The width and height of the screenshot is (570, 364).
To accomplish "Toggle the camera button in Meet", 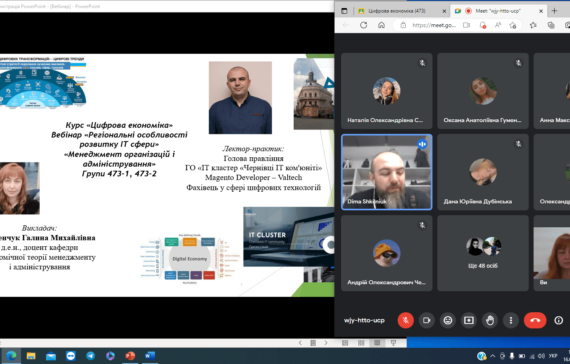I will [x=426, y=320].
